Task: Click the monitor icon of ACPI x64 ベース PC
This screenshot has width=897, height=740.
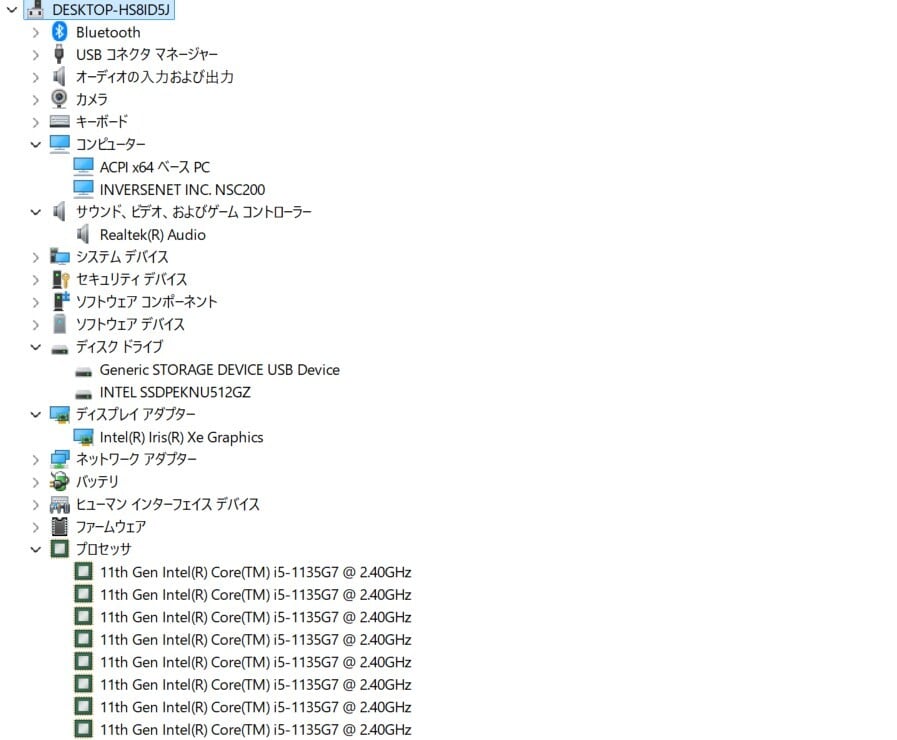Action: (84, 166)
